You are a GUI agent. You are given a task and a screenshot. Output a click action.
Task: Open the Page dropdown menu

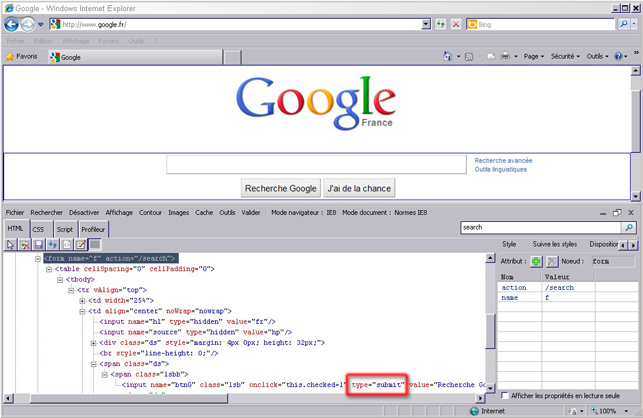534,56
